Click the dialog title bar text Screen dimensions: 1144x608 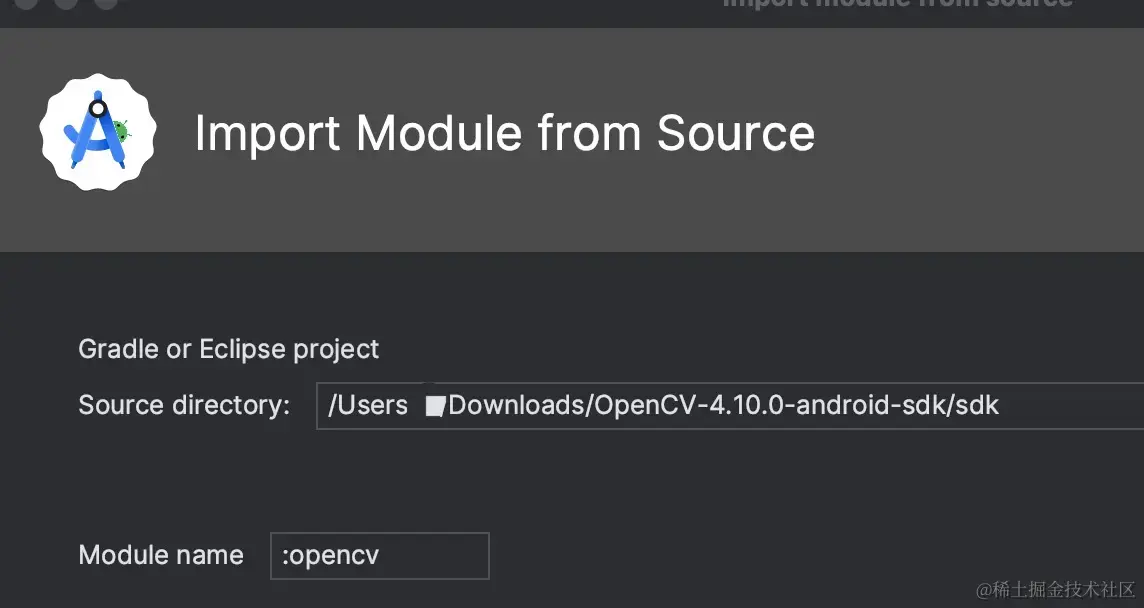pos(897,3)
